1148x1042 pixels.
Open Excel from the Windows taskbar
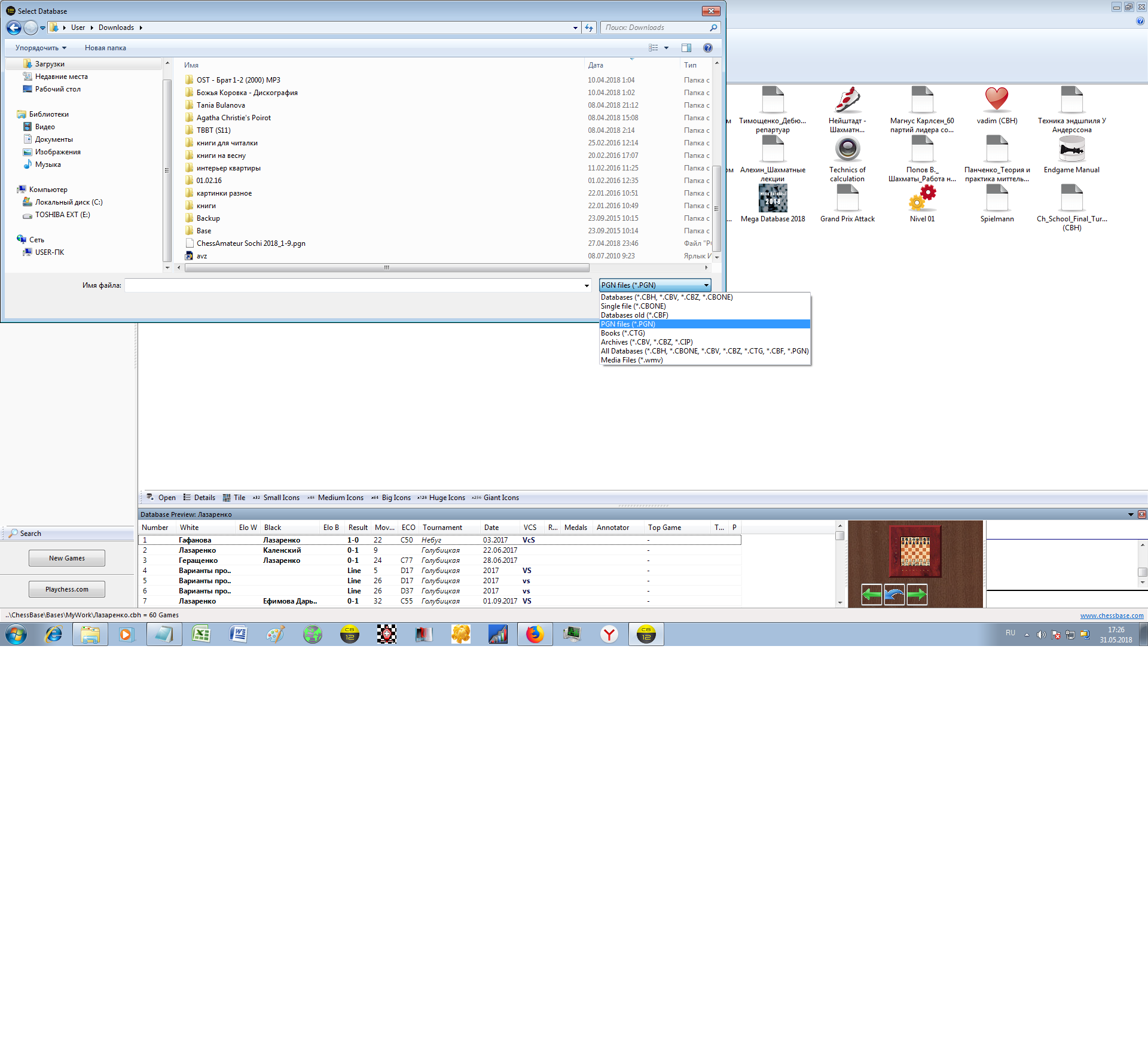(201, 634)
